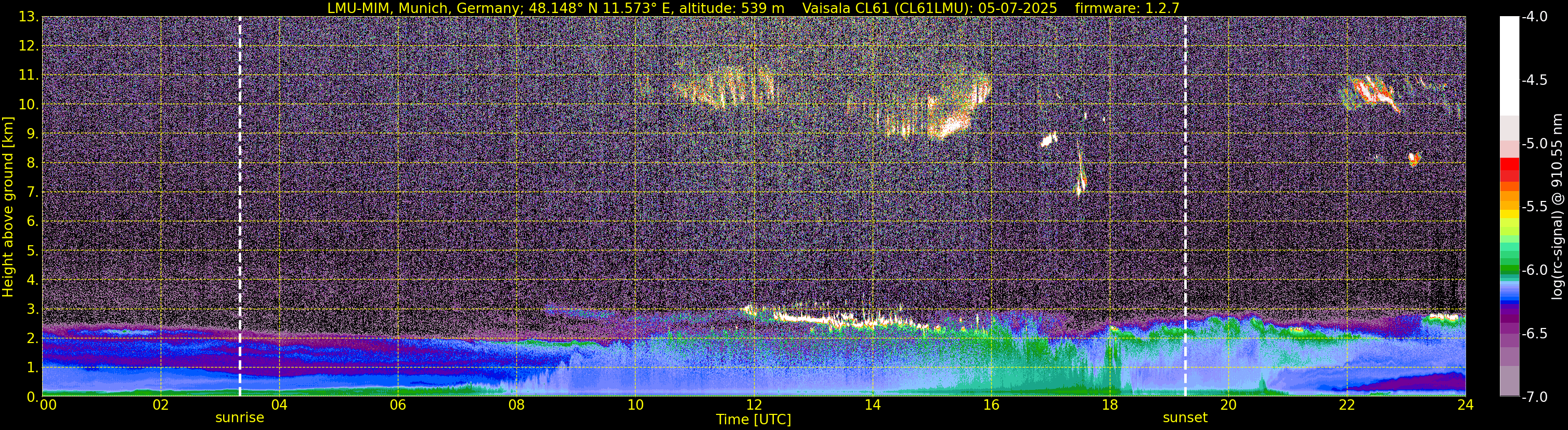Viewport: 1568px width, 430px height.
Task: Click time axis tick '06'
Action: (398, 404)
